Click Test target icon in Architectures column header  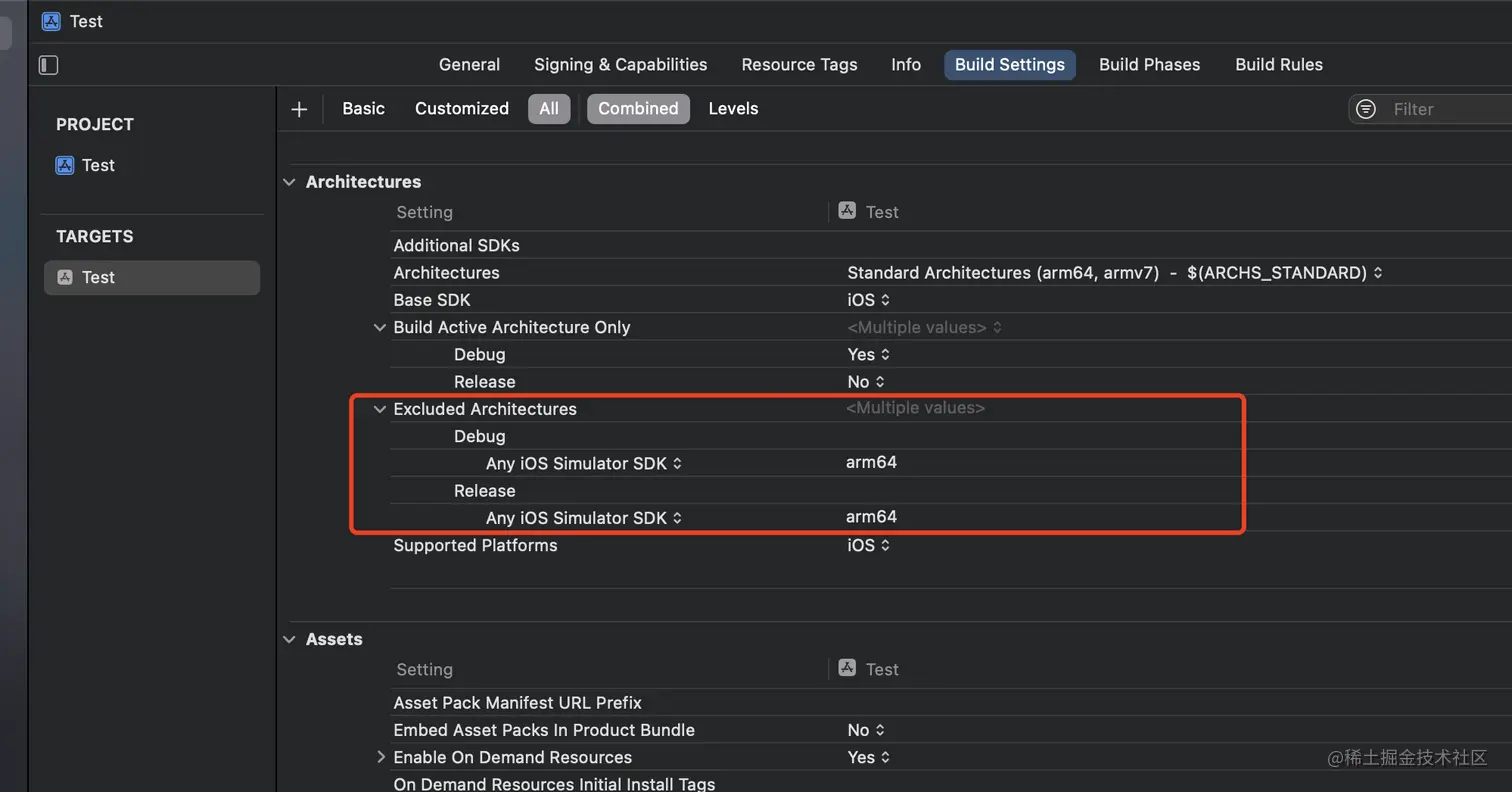(x=847, y=211)
